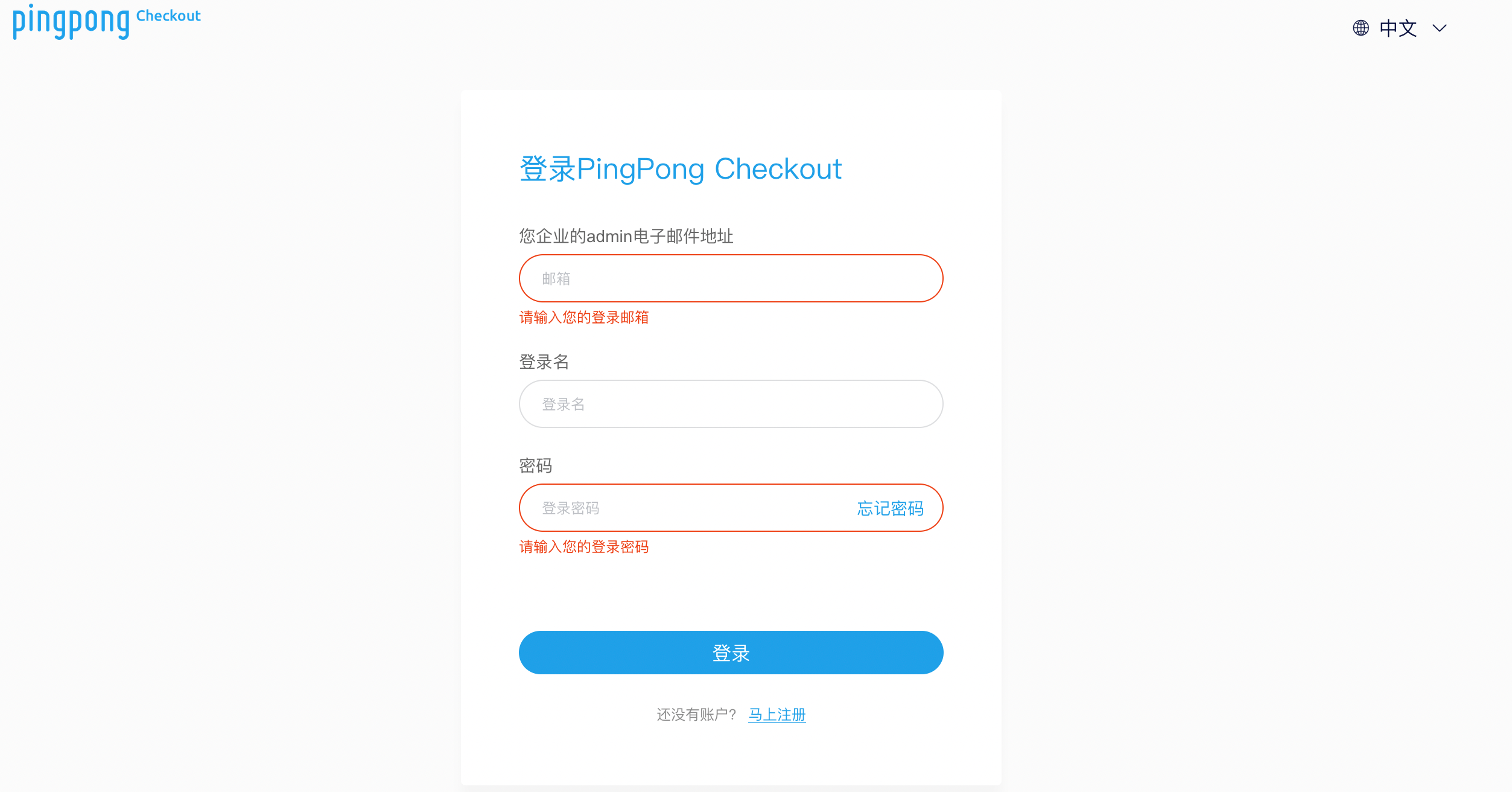Follow the 马上注册 register link

(777, 715)
